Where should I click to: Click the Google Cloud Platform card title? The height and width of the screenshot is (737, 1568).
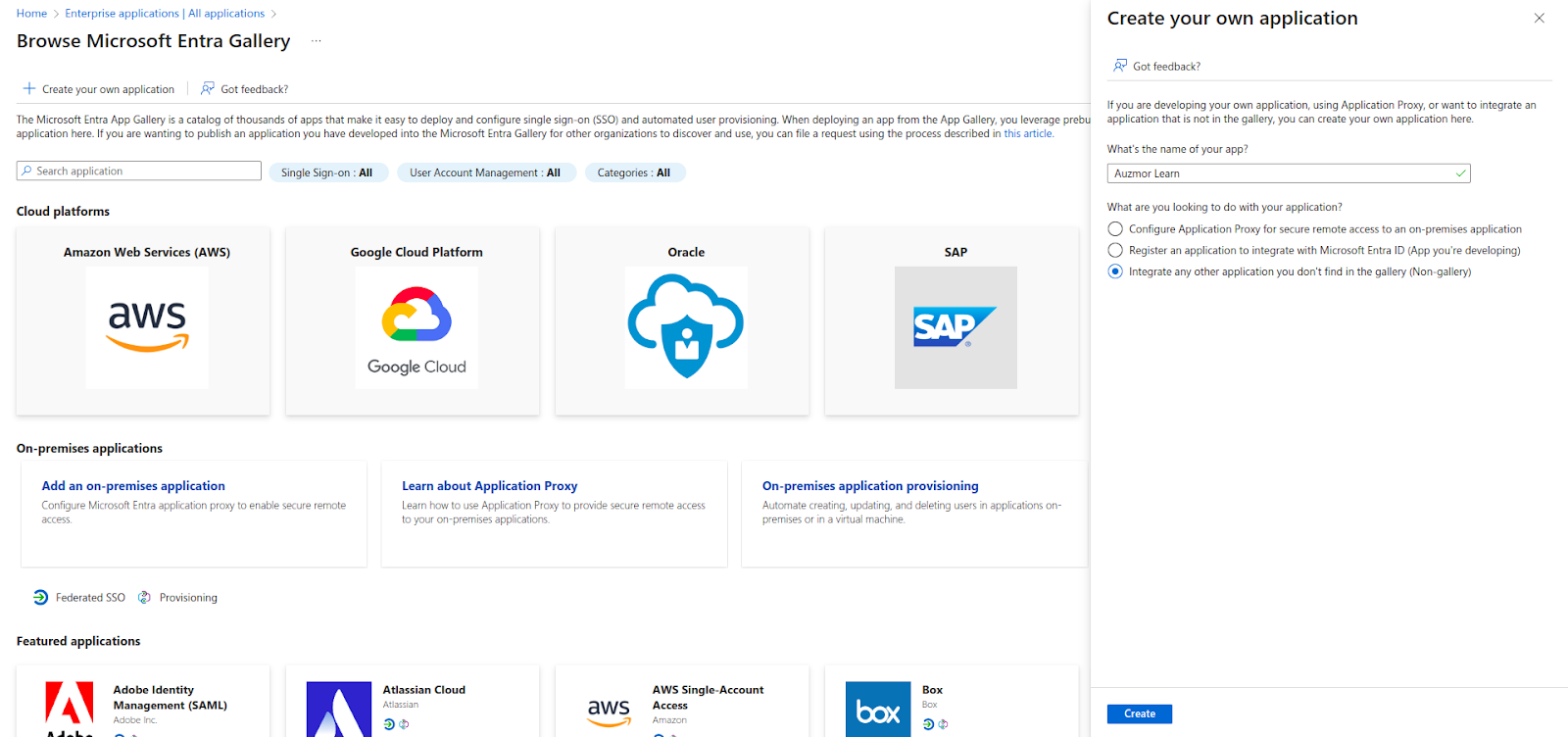(x=416, y=252)
